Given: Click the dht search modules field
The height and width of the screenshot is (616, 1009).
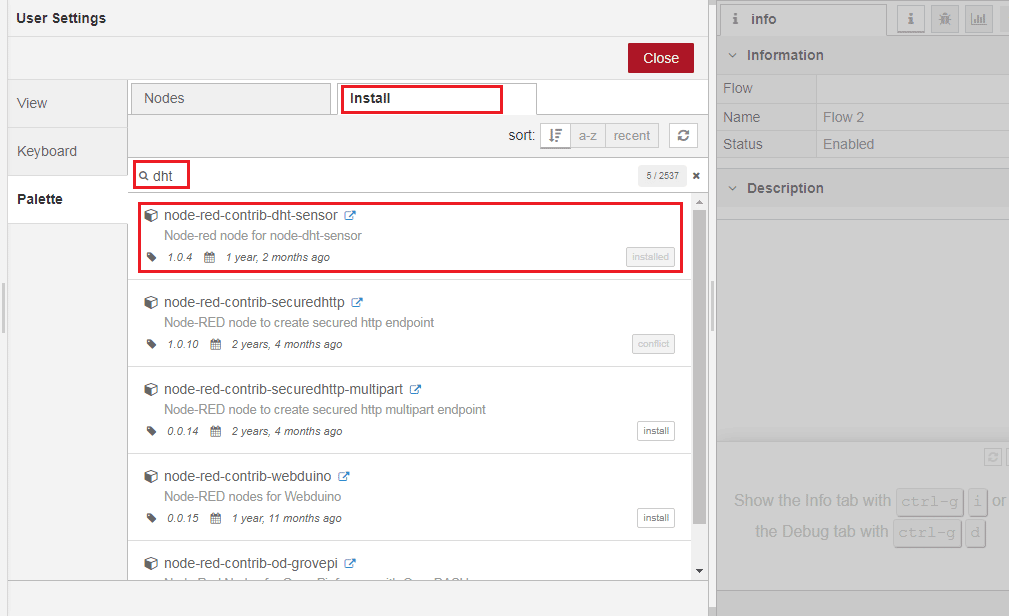Looking at the screenshot, I should point(386,176).
